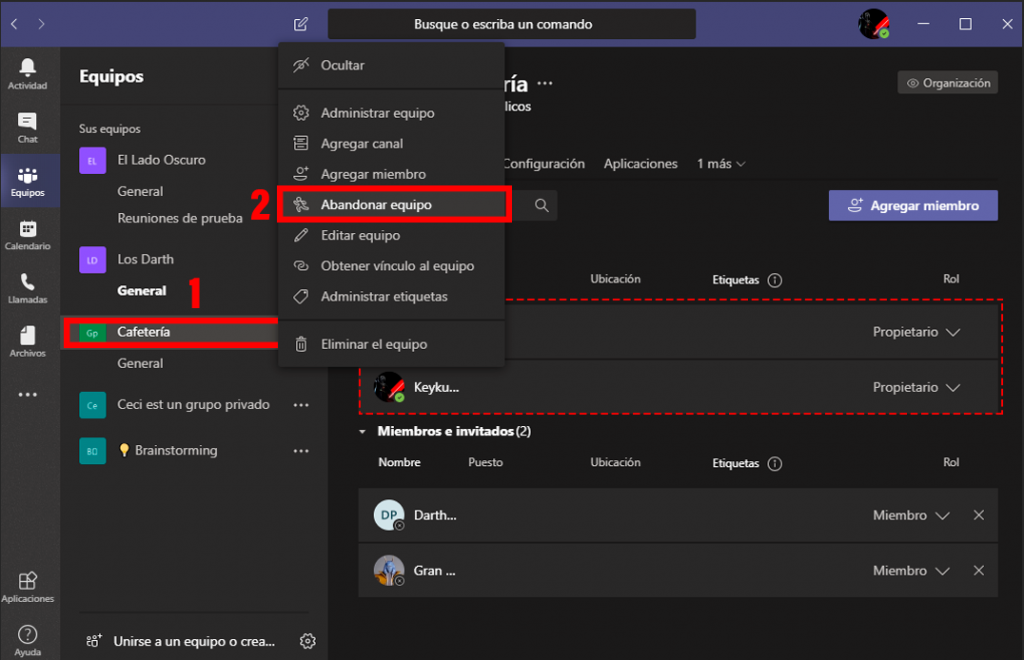Viewport: 1024px width, 660px height.
Task: Open the Archivos section
Action: pos(27,340)
